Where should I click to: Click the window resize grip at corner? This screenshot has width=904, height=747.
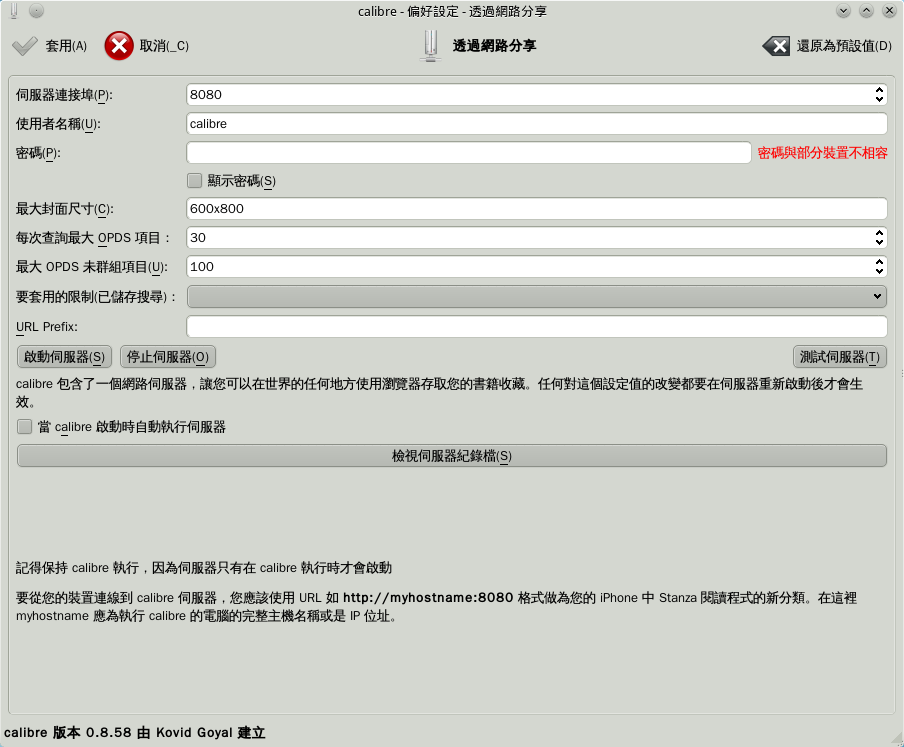click(x=897, y=740)
